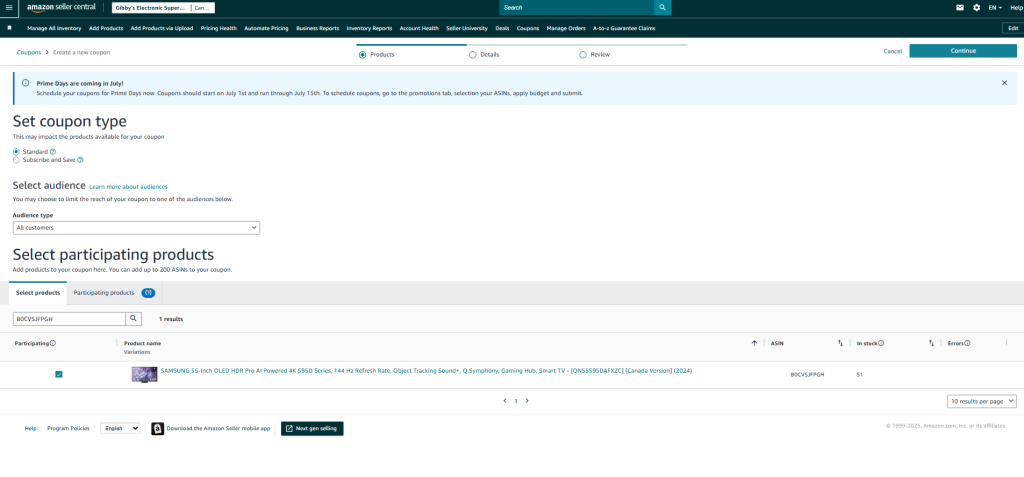Search the ASIN with the magnifier button
Screen dimensions: 1024x477
click(133, 318)
